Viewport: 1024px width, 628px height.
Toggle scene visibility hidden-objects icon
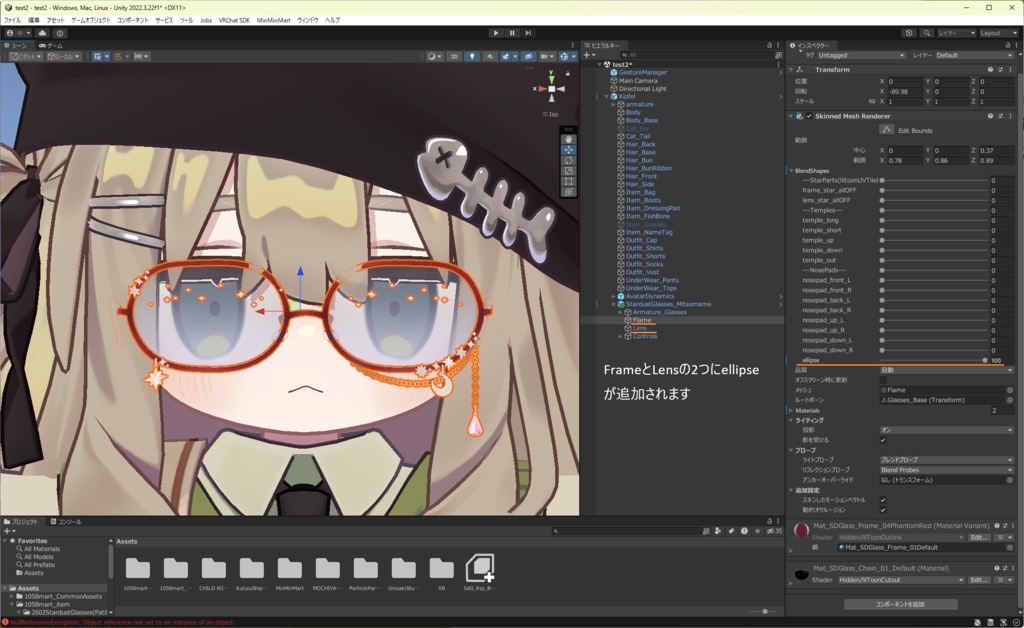528,56
